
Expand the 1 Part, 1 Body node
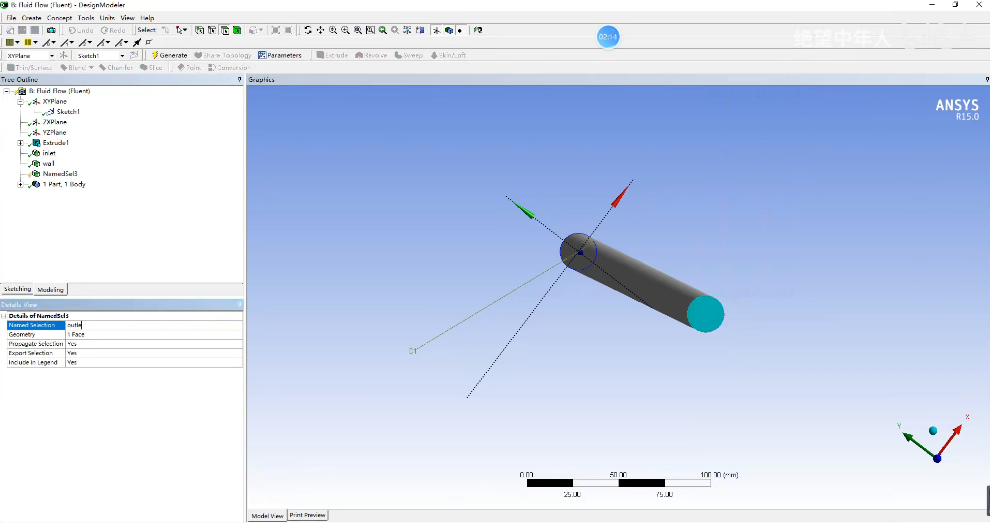pyautogui.click(x=20, y=184)
